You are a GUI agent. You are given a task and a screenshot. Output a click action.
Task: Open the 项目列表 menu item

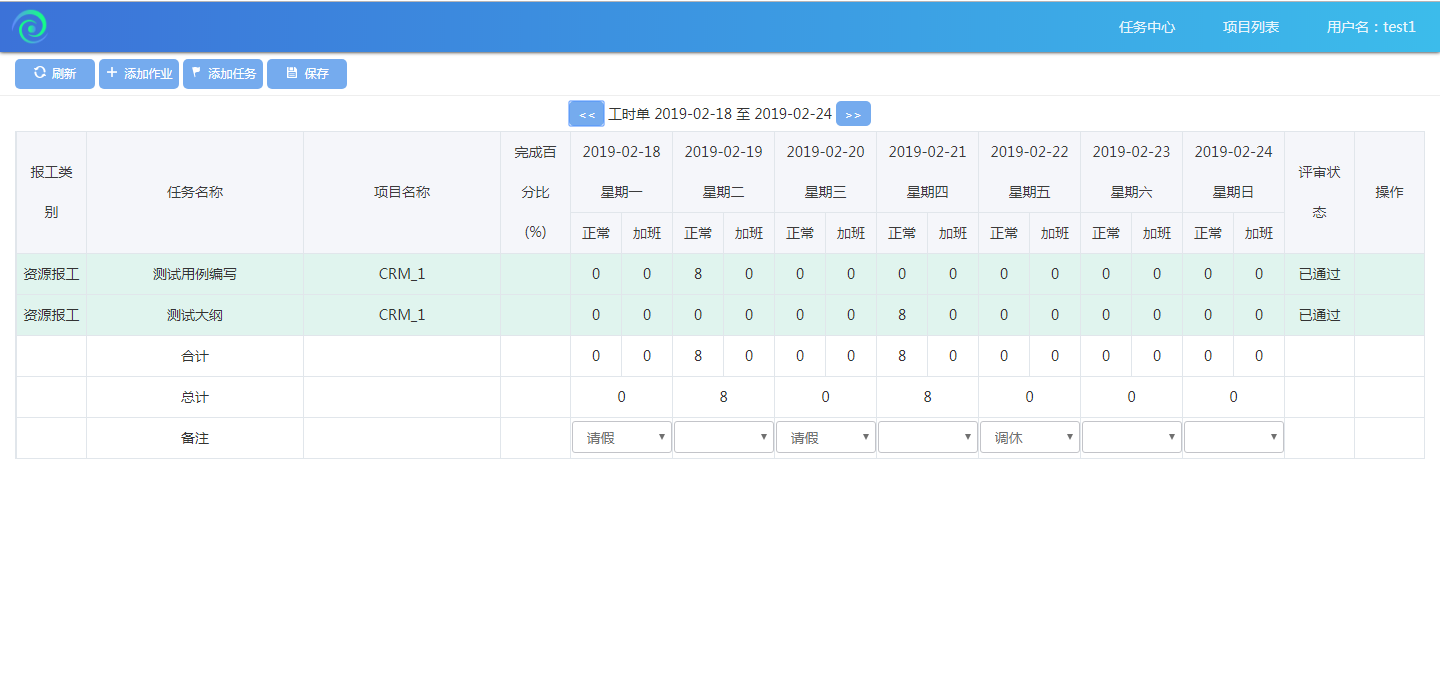click(x=1251, y=27)
